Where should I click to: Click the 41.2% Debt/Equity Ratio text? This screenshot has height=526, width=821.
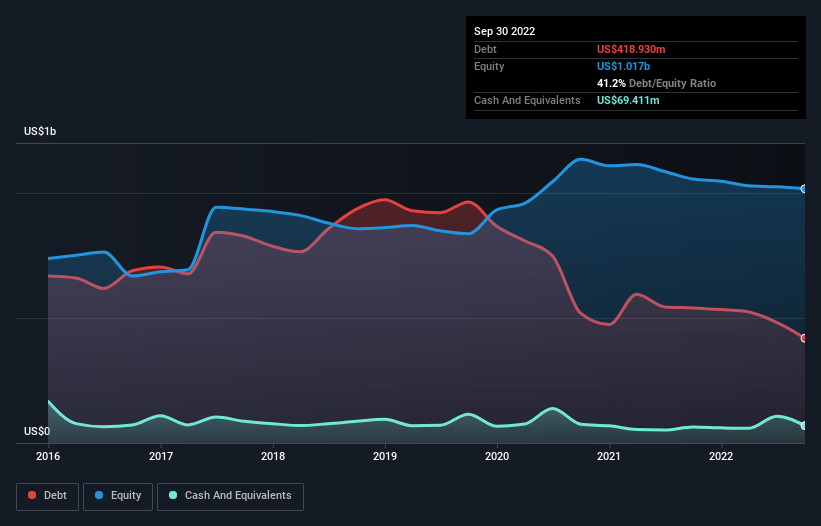[x=656, y=83]
